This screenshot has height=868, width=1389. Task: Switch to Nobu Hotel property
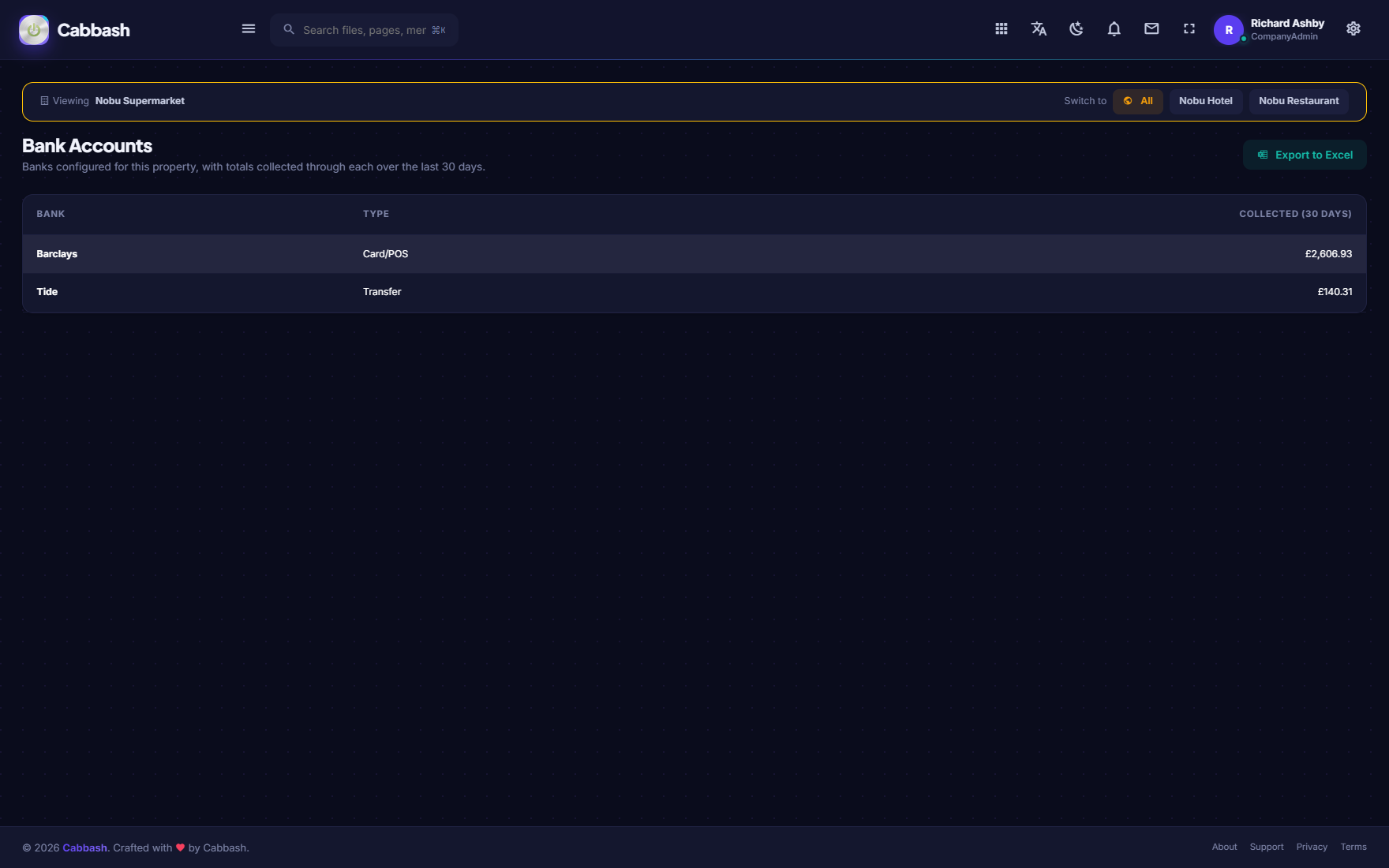1205,101
